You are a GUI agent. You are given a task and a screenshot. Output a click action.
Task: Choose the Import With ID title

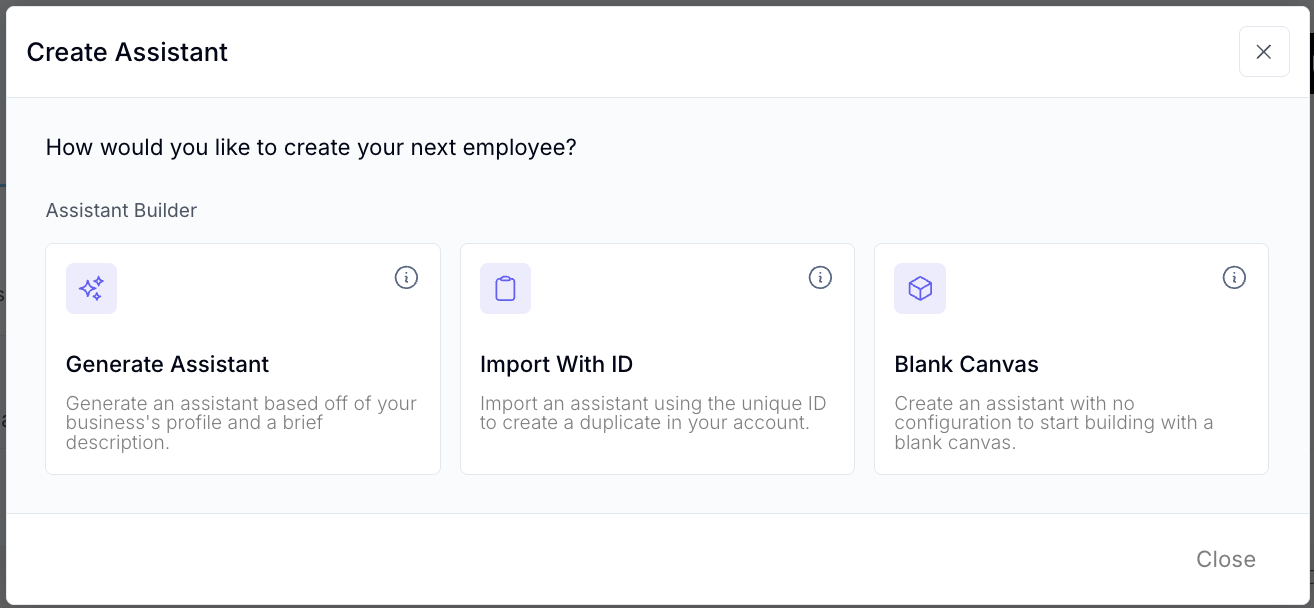pyautogui.click(x=556, y=364)
